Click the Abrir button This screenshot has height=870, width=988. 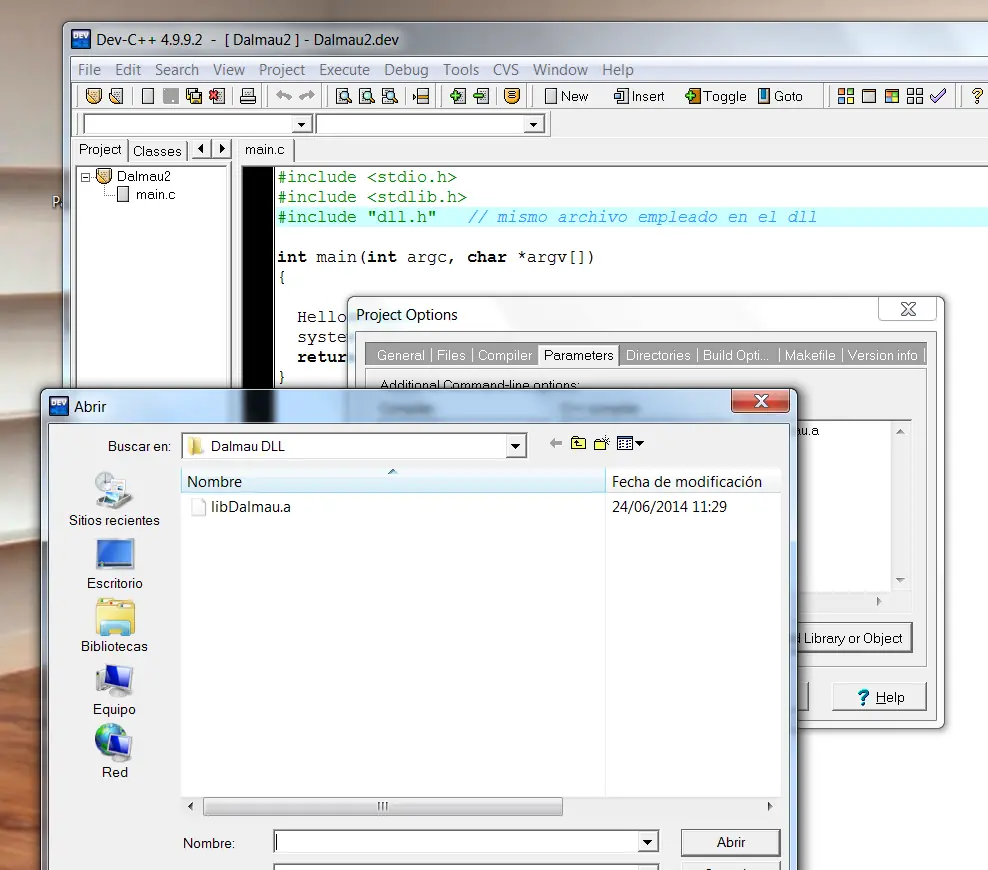pos(730,842)
